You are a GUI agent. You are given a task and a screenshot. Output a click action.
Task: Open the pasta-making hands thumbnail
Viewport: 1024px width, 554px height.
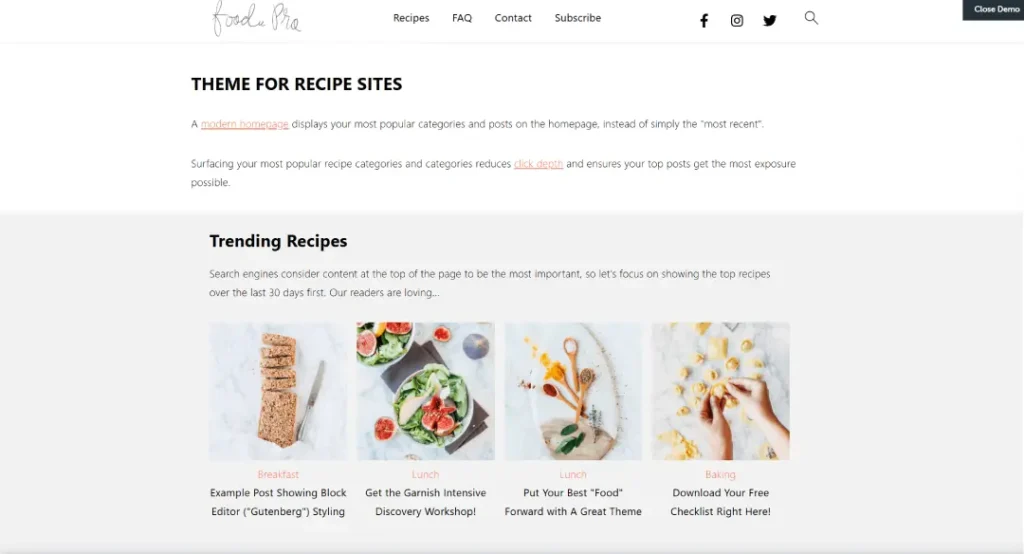point(720,391)
